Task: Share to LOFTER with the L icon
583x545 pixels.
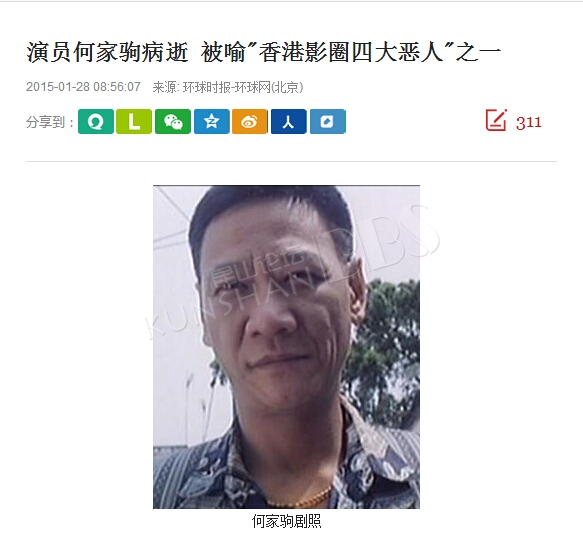Action: [x=134, y=122]
